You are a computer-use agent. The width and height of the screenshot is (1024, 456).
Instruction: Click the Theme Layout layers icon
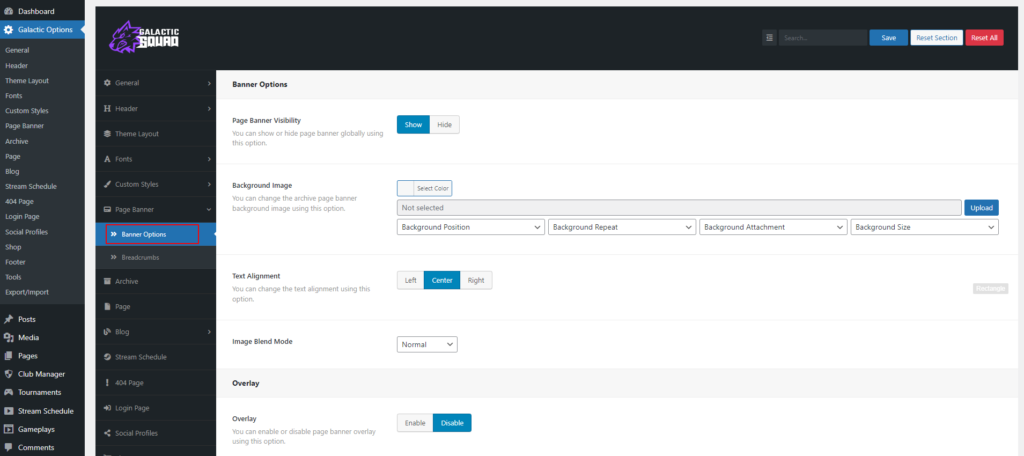[108, 134]
